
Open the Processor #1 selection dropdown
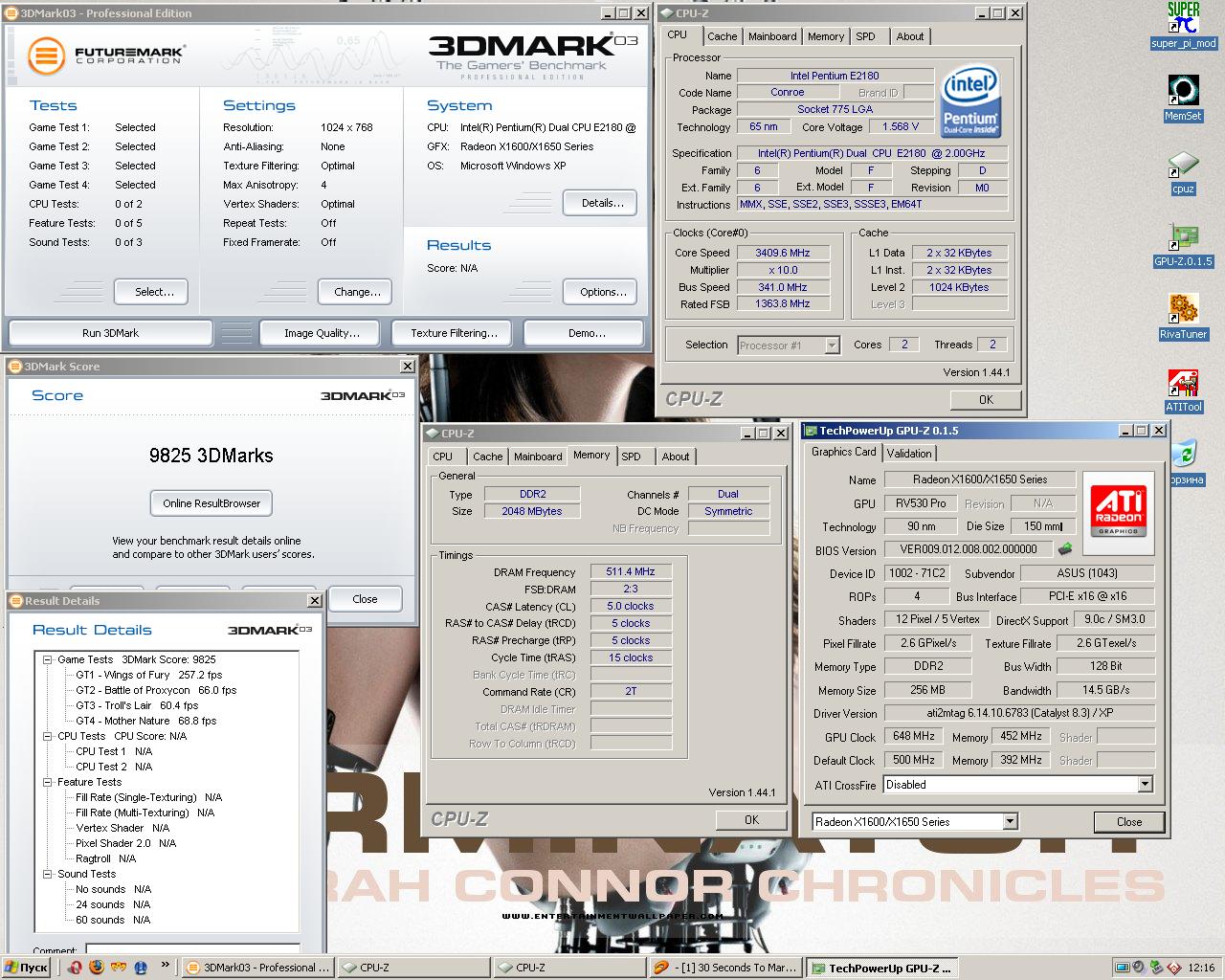[832, 345]
